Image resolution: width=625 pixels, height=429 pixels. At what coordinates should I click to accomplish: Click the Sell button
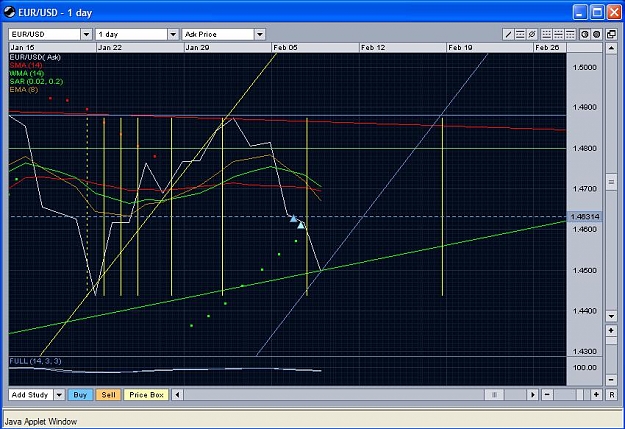pyautogui.click(x=108, y=395)
